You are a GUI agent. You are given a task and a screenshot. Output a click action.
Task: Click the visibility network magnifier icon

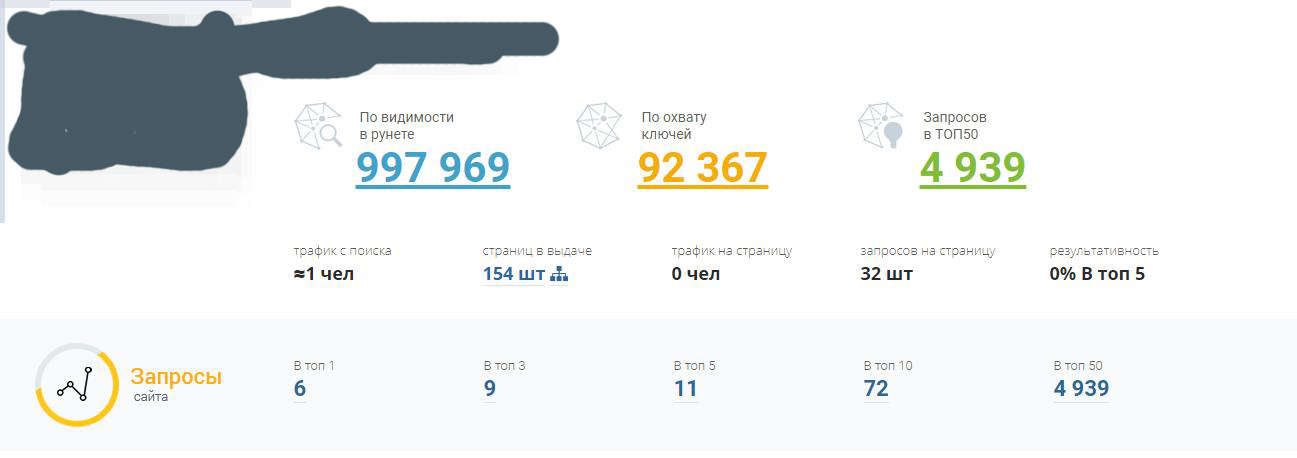pos(318,126)
